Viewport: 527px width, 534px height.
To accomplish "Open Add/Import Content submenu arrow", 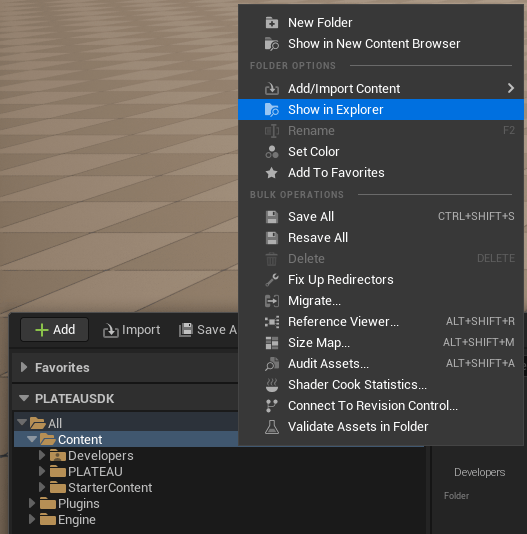I will point(511,89).
